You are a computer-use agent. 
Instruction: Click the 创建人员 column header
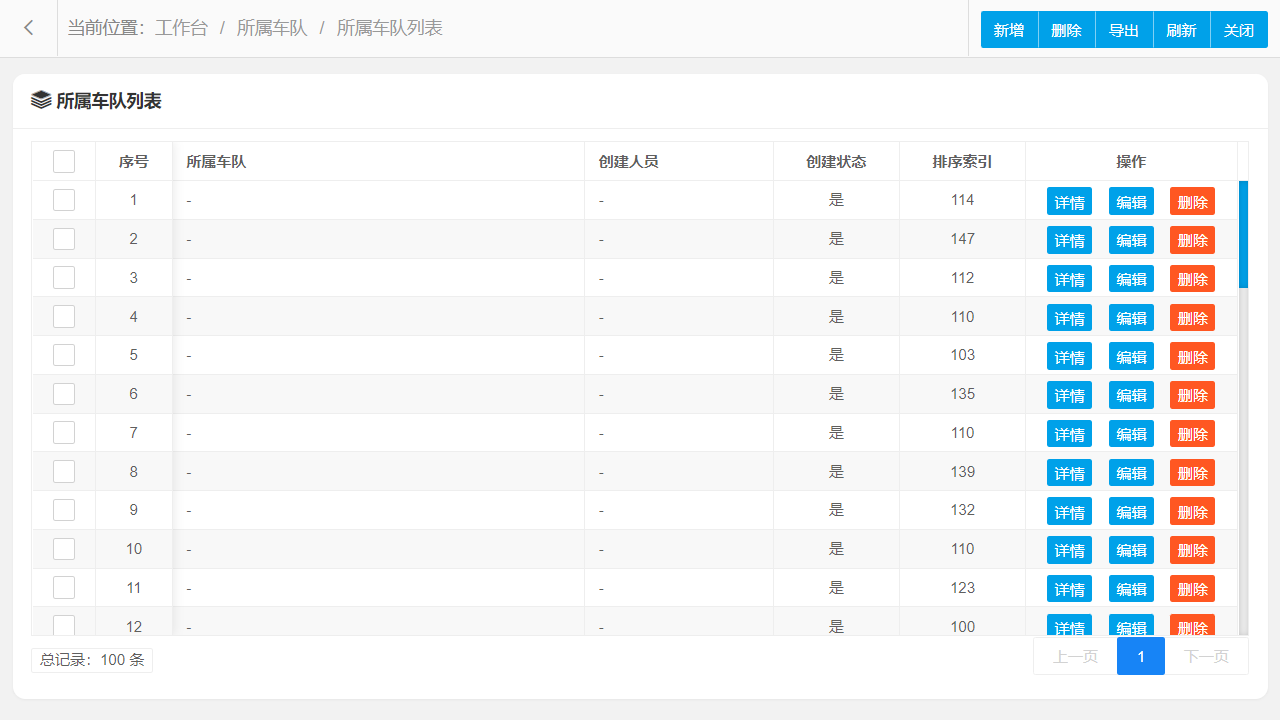679,161
